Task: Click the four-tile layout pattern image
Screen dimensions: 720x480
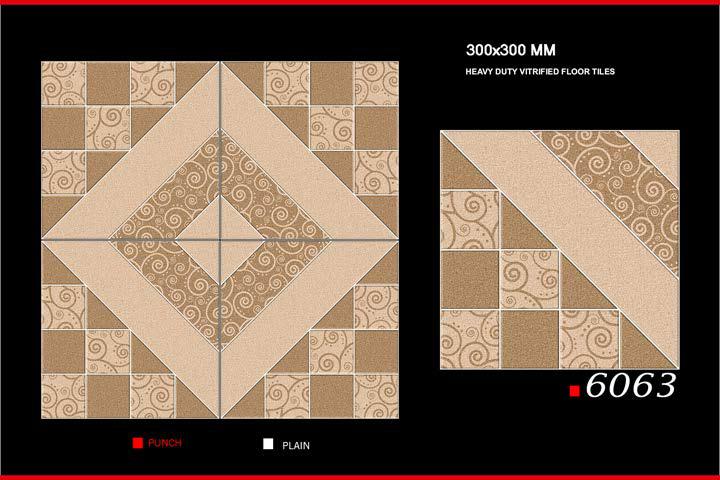Action: tap(220, 240)
